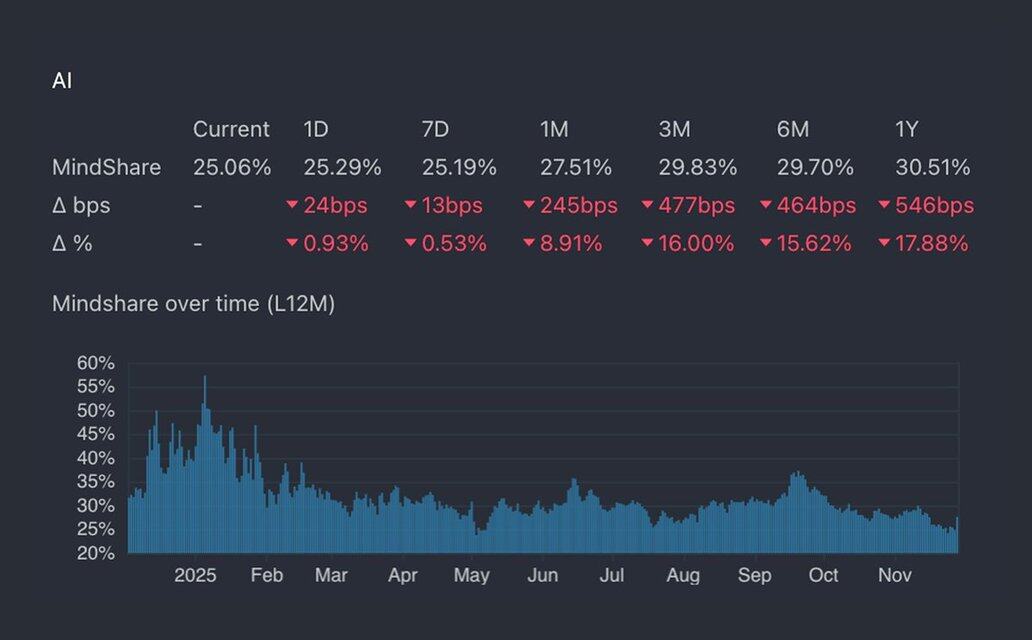Click the Mindshare over time (L12M) heading
Screen dimensions: 1032x640
pos(193,304)
